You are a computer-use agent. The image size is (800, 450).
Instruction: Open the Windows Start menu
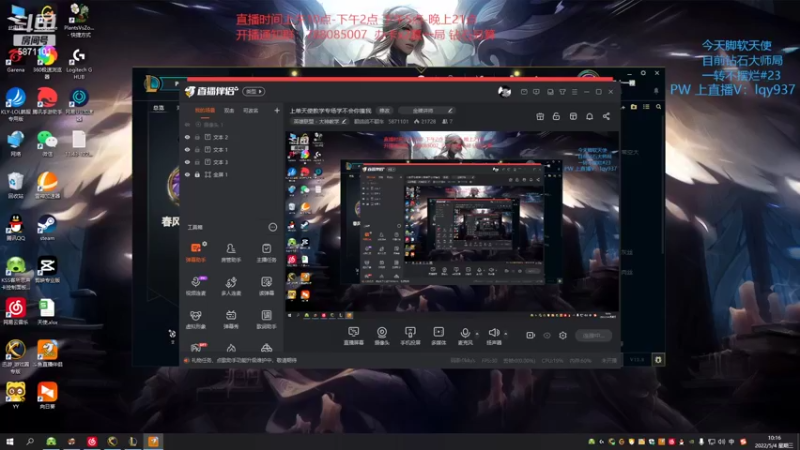9,441
